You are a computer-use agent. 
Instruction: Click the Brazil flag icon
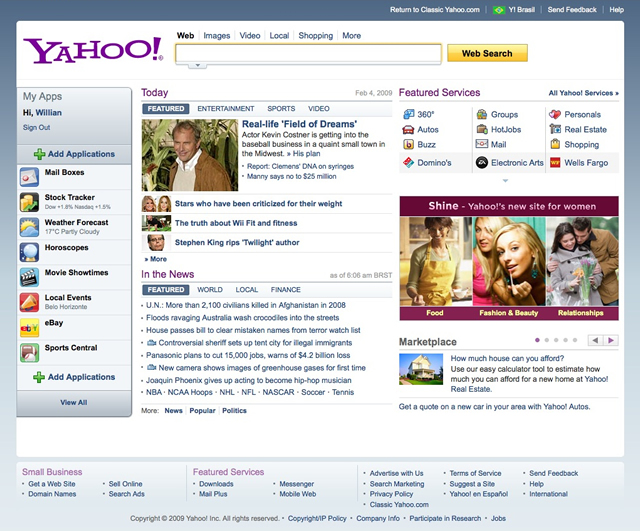point(499,10)
